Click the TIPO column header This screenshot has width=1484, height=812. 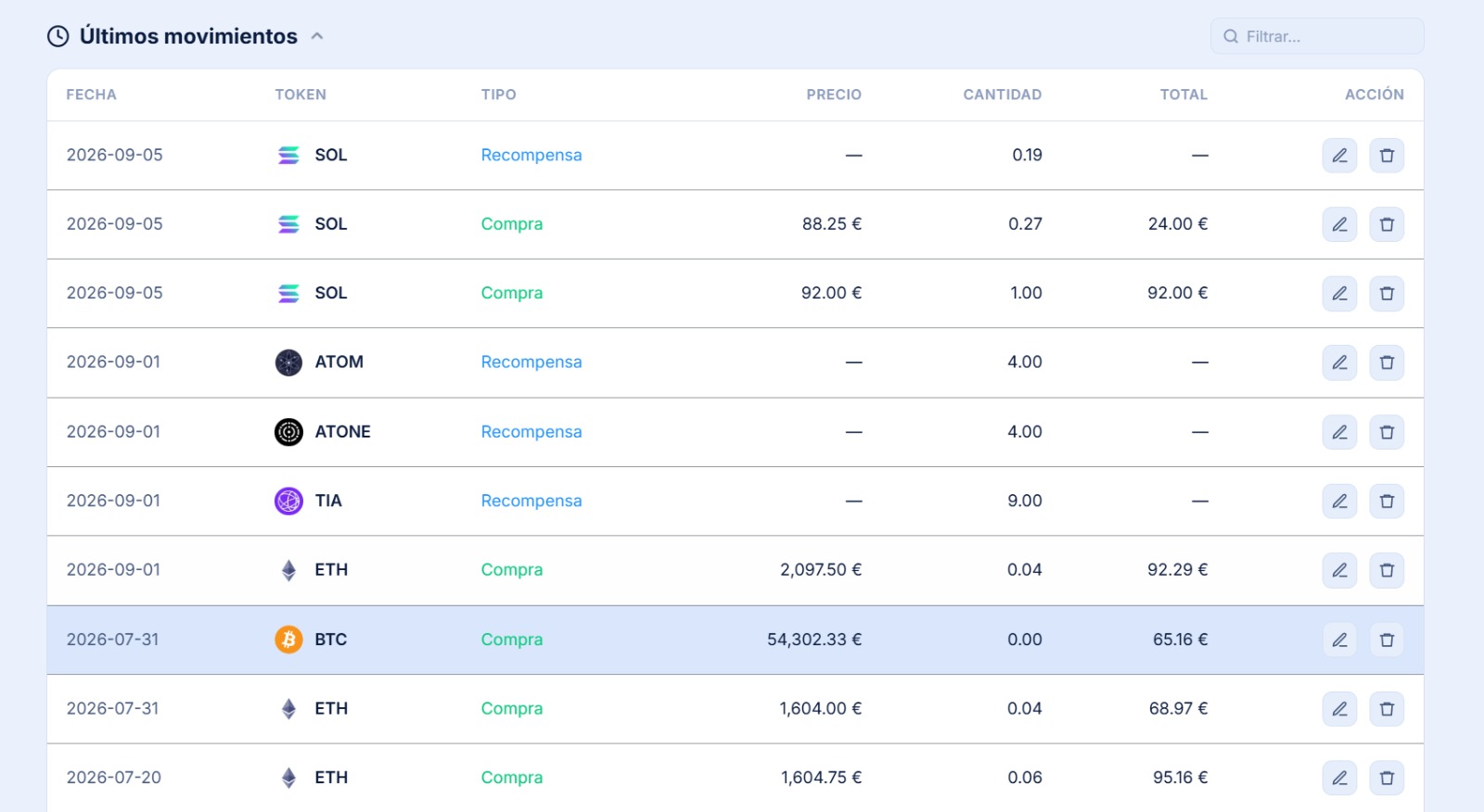pos(498,95)
